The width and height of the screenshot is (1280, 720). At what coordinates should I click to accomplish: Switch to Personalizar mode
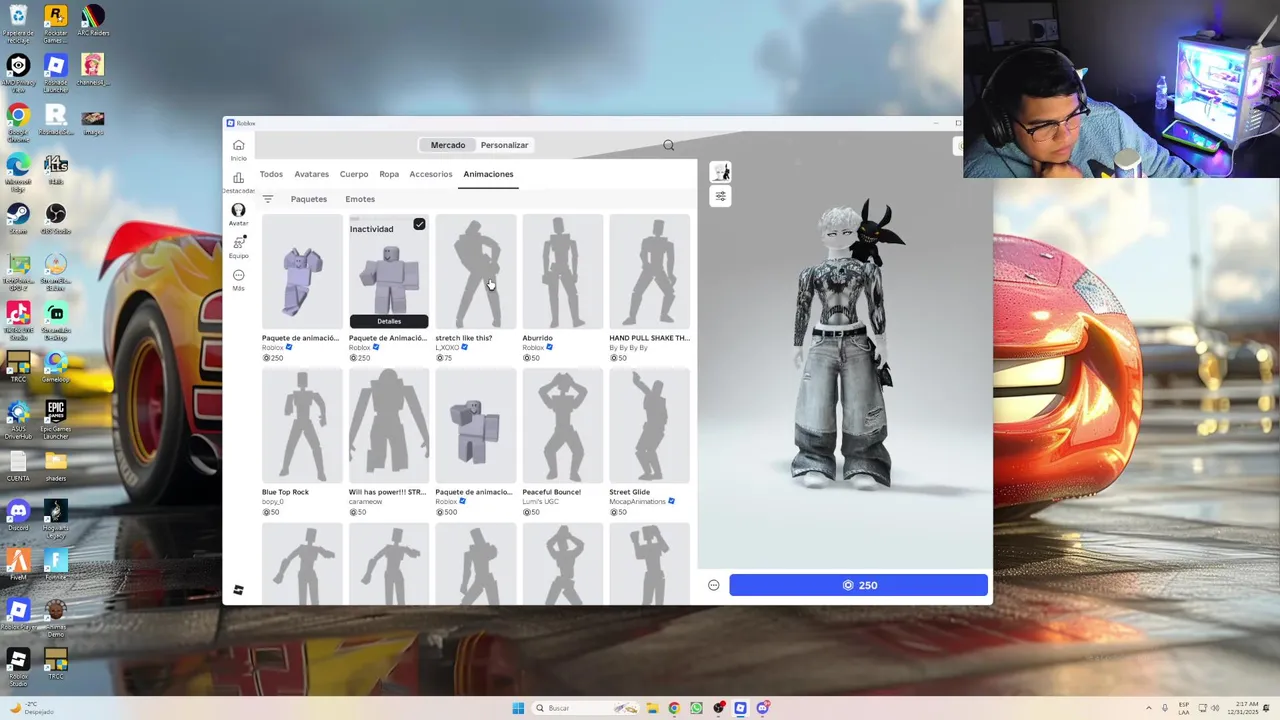pos(504,145)
